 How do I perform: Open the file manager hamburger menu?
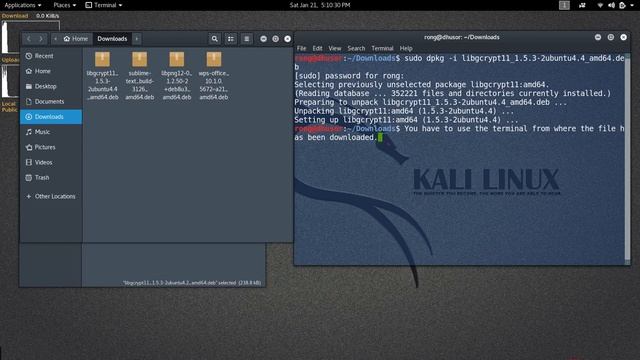(247, 39)
